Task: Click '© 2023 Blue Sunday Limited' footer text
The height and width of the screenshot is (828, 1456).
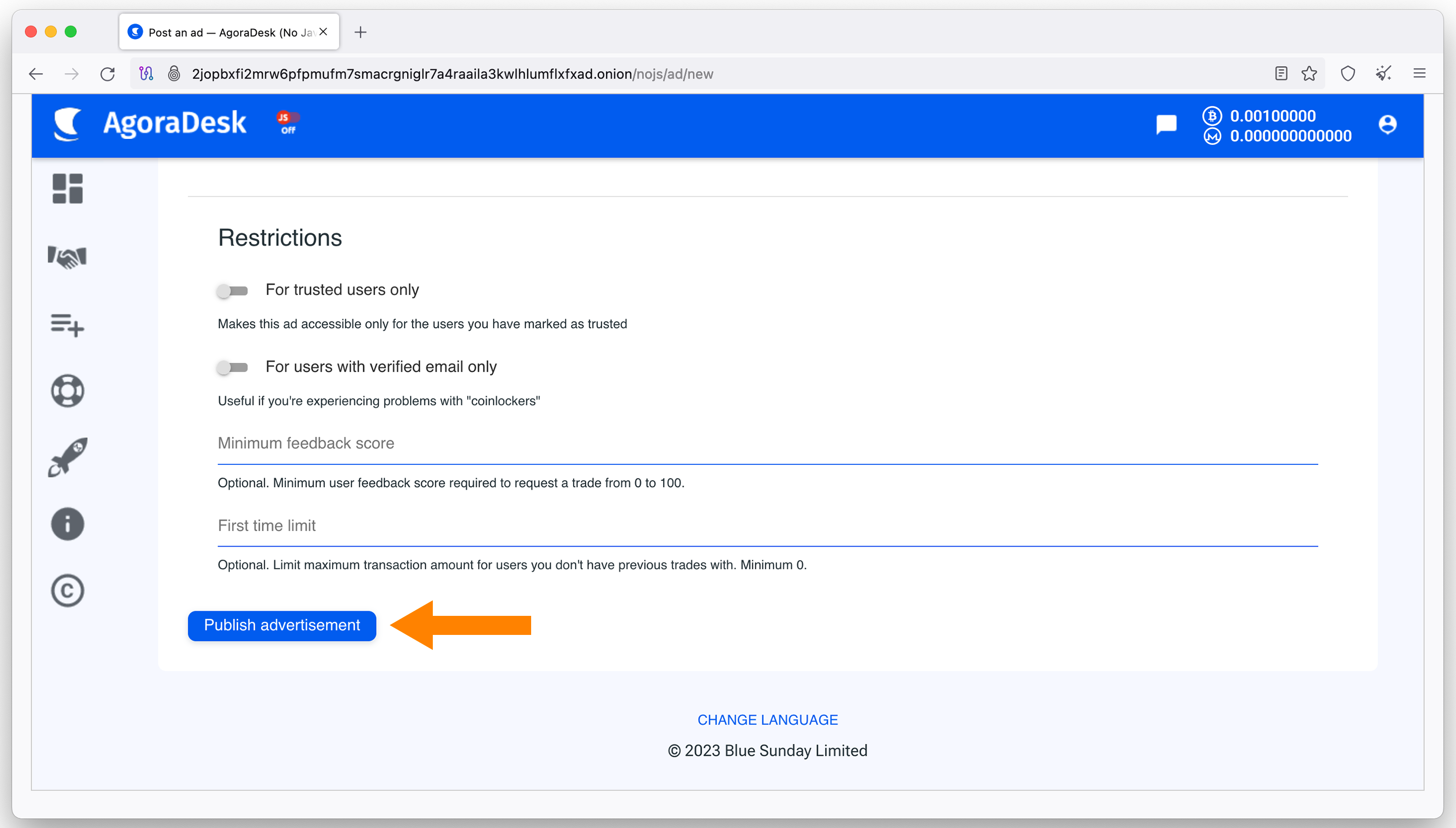Action: tap(767, 751)
